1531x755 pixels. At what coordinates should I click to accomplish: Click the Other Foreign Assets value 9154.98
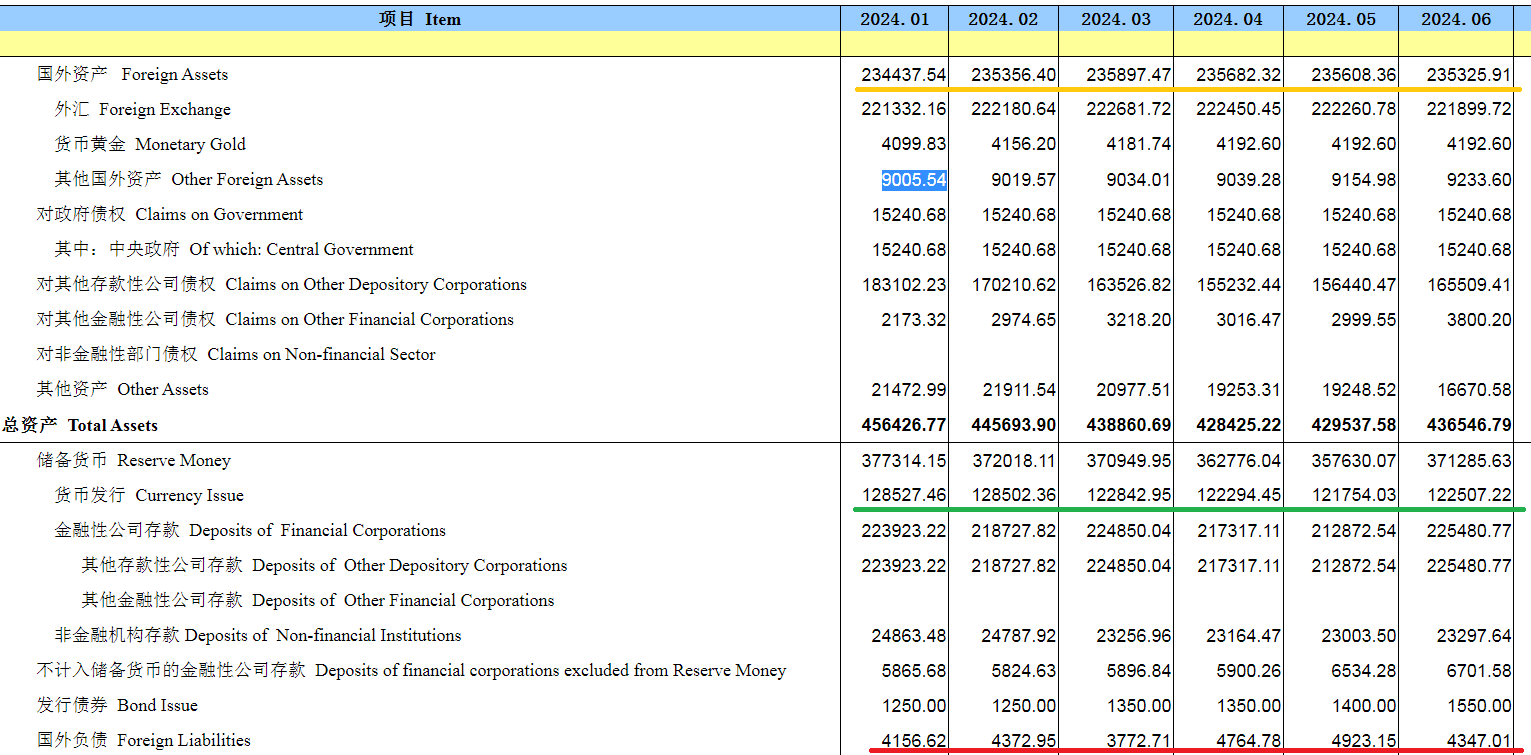1364,180
